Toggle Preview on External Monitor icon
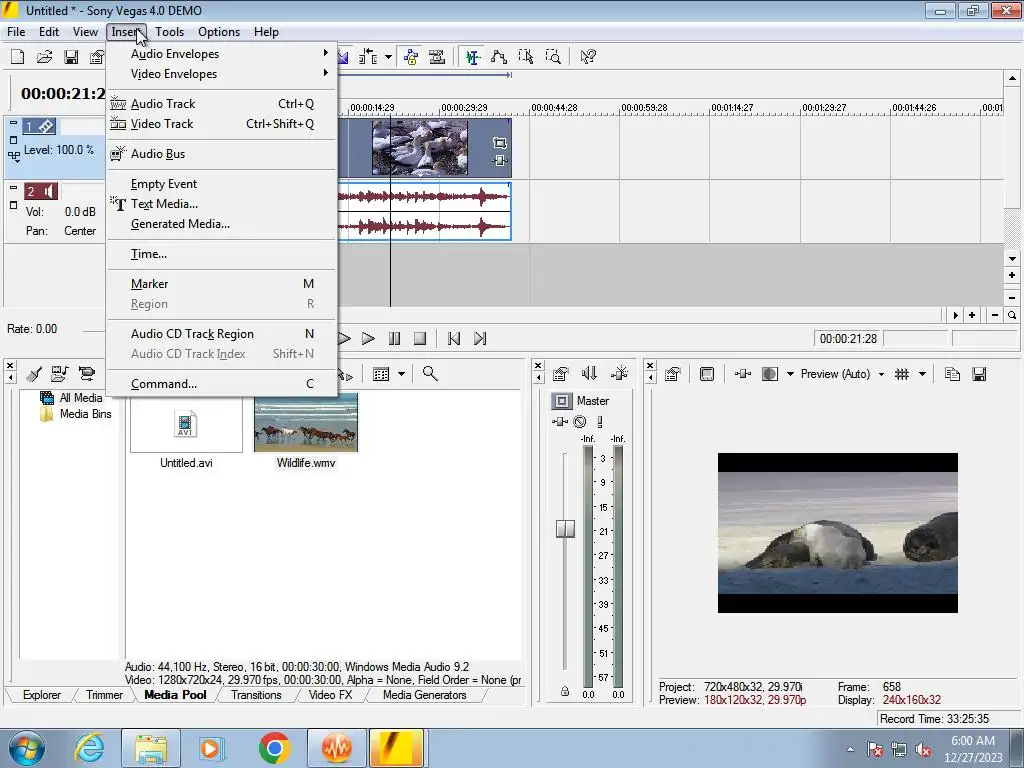This screenshot has height=768, width=1024. point(707,374)
